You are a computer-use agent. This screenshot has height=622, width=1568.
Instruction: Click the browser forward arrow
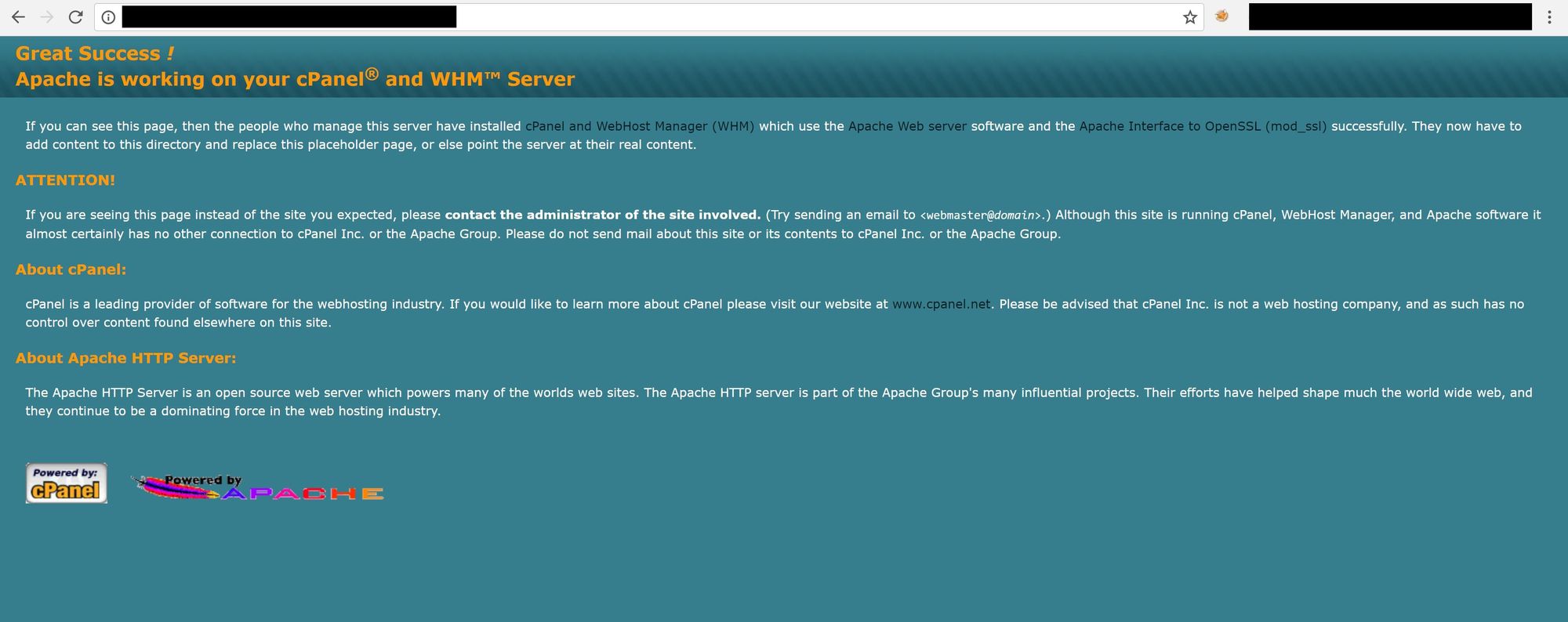pos(47,17)
